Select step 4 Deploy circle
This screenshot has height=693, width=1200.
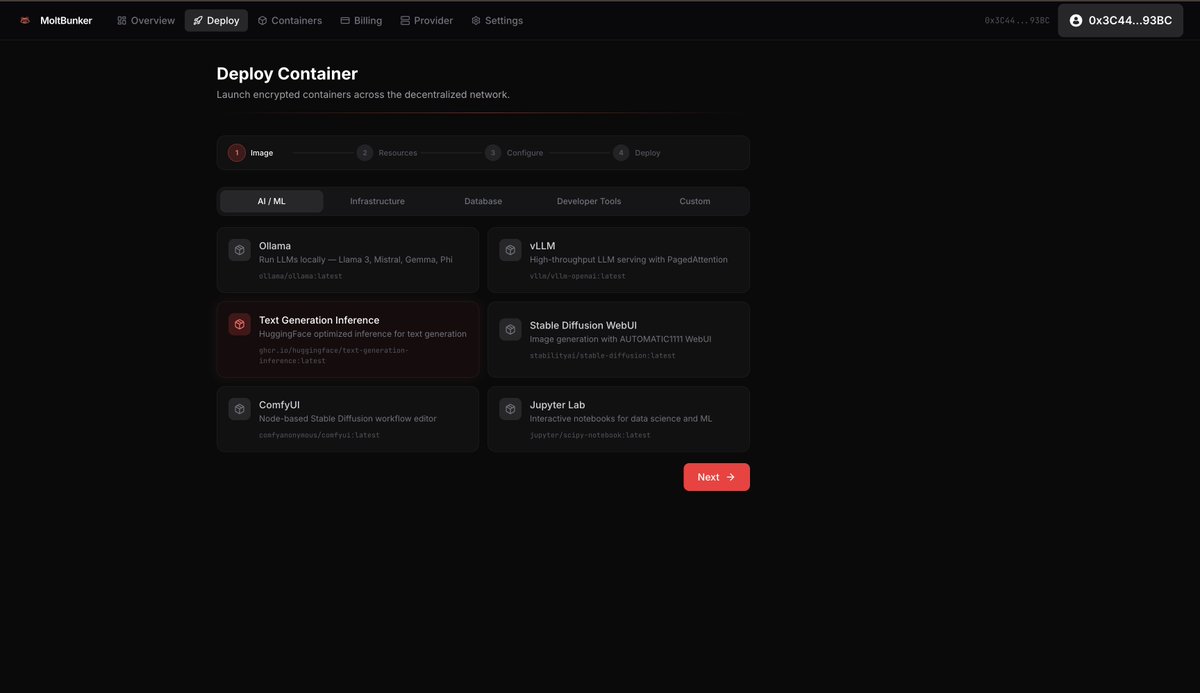click(x=621, y=153)
